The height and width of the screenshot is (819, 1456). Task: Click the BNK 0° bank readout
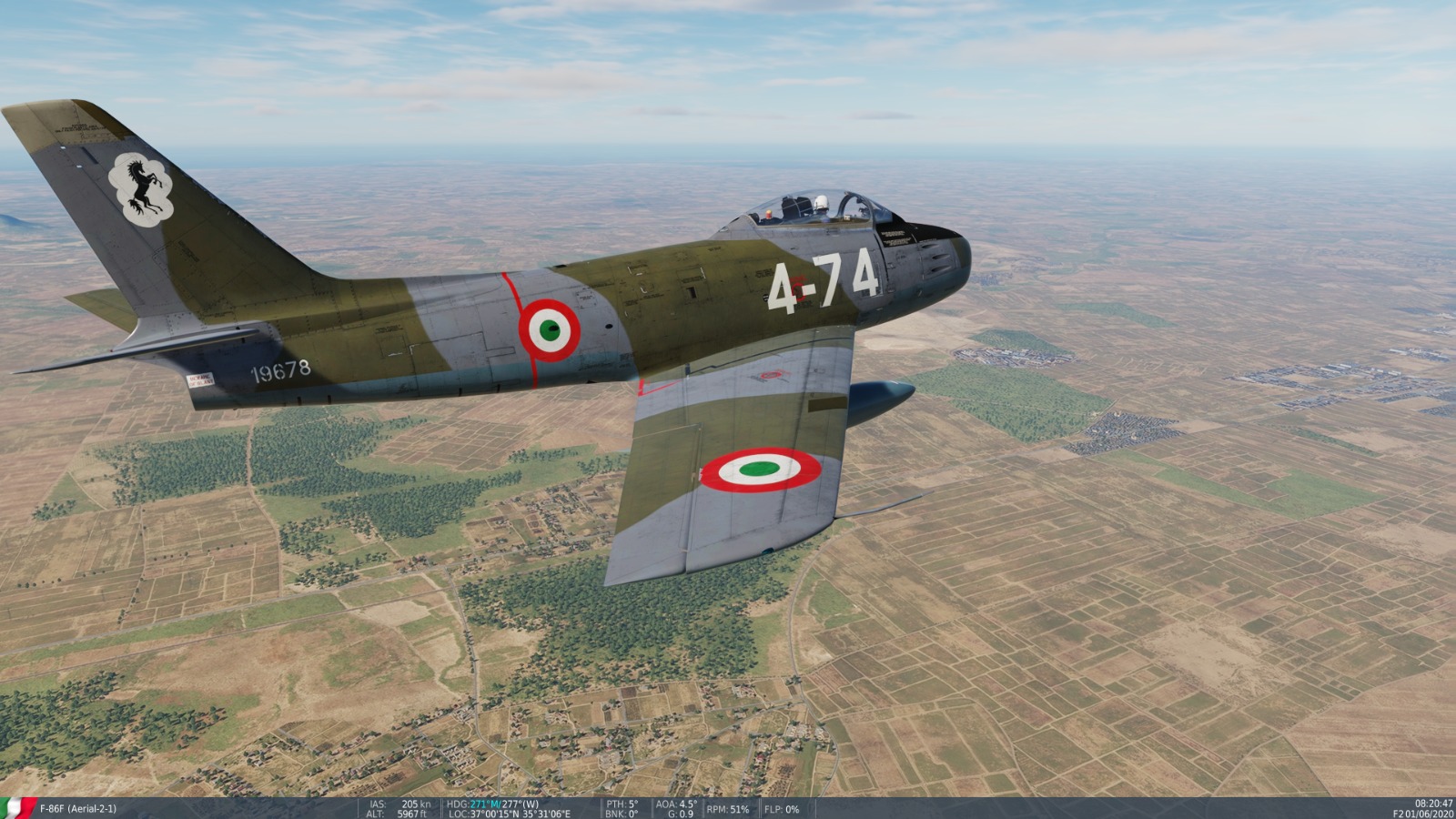click(622, 814)
